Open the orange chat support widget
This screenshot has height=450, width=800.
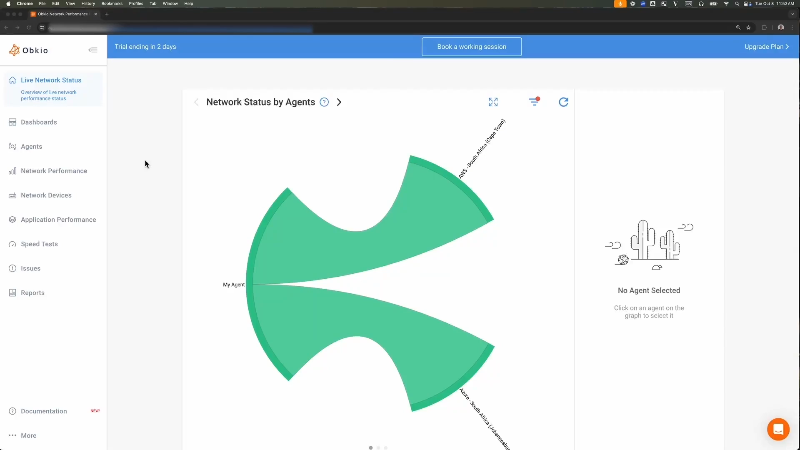pos(778,429)
